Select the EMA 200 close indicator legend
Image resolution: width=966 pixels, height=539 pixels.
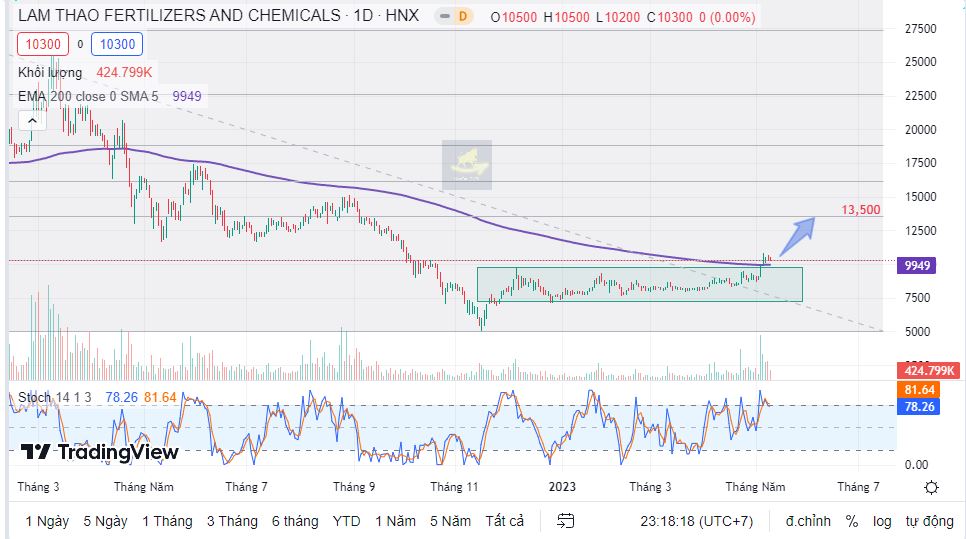tap(88, 97)
